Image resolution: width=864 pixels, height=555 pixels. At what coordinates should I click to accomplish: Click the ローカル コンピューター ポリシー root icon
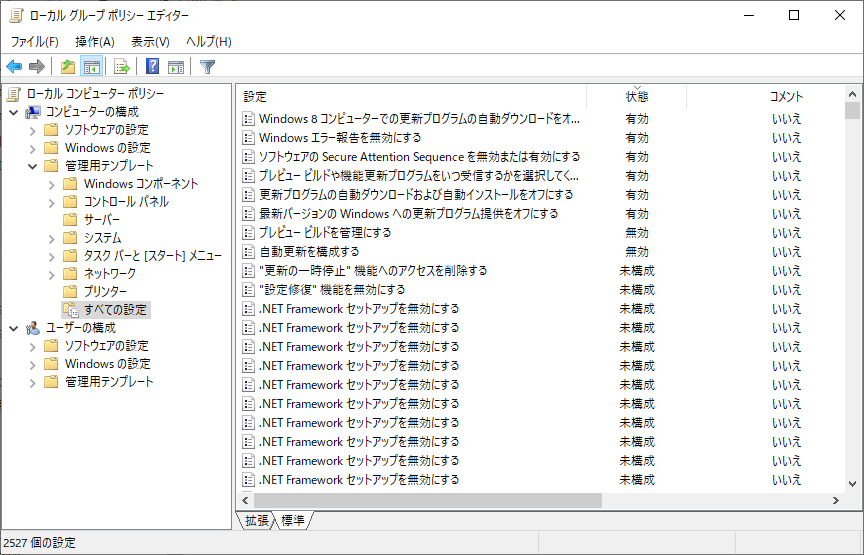point(14,94)
